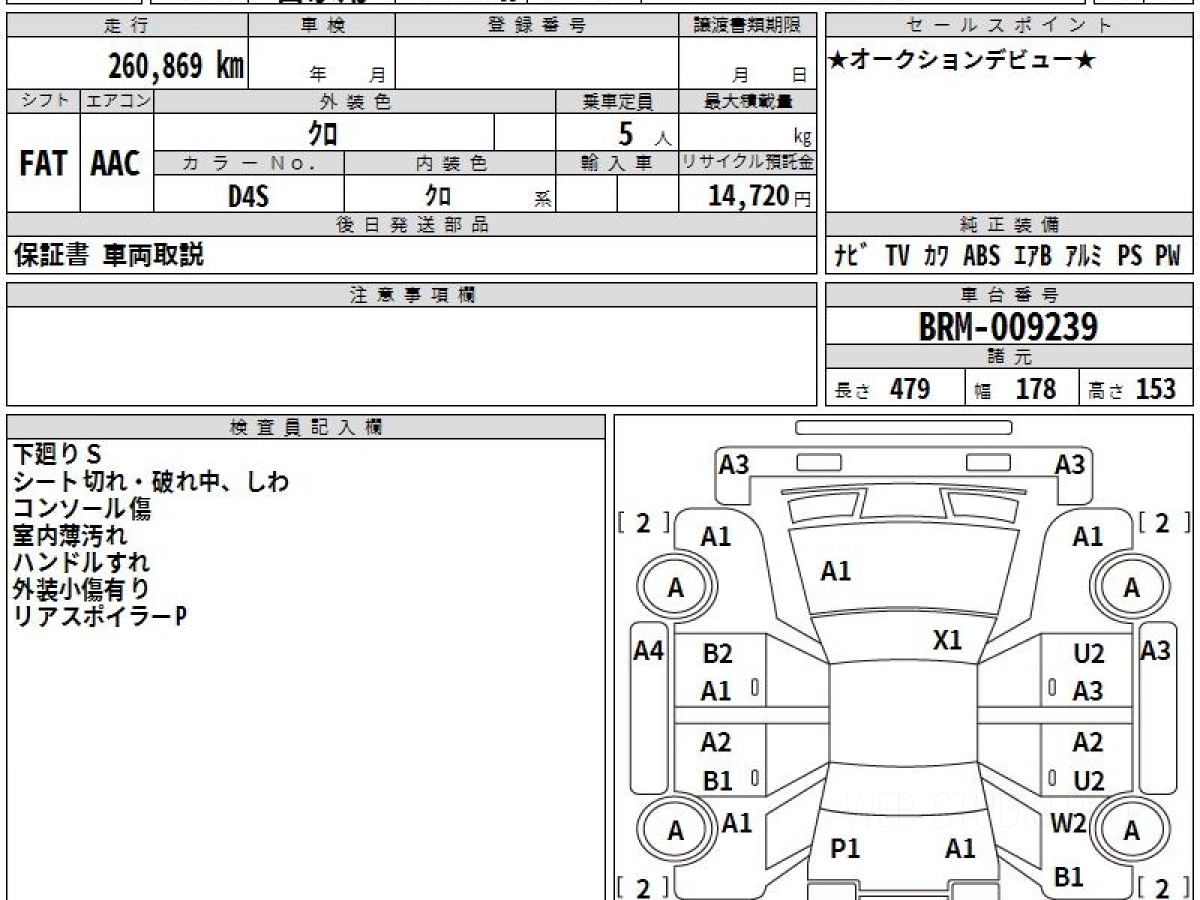Click the 諸元 specifications header
This screenshot has width=1200, height=900.
(x=1009, y=357)
